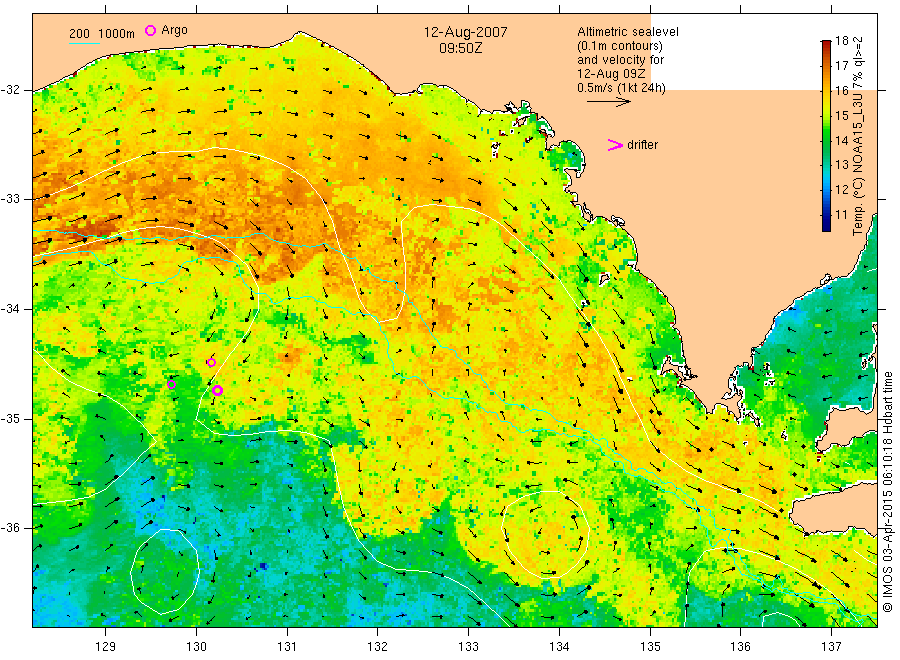Click the color bar value 14
Image resolution: width=900 pixels, height=660 pixels.
[841, 140]
